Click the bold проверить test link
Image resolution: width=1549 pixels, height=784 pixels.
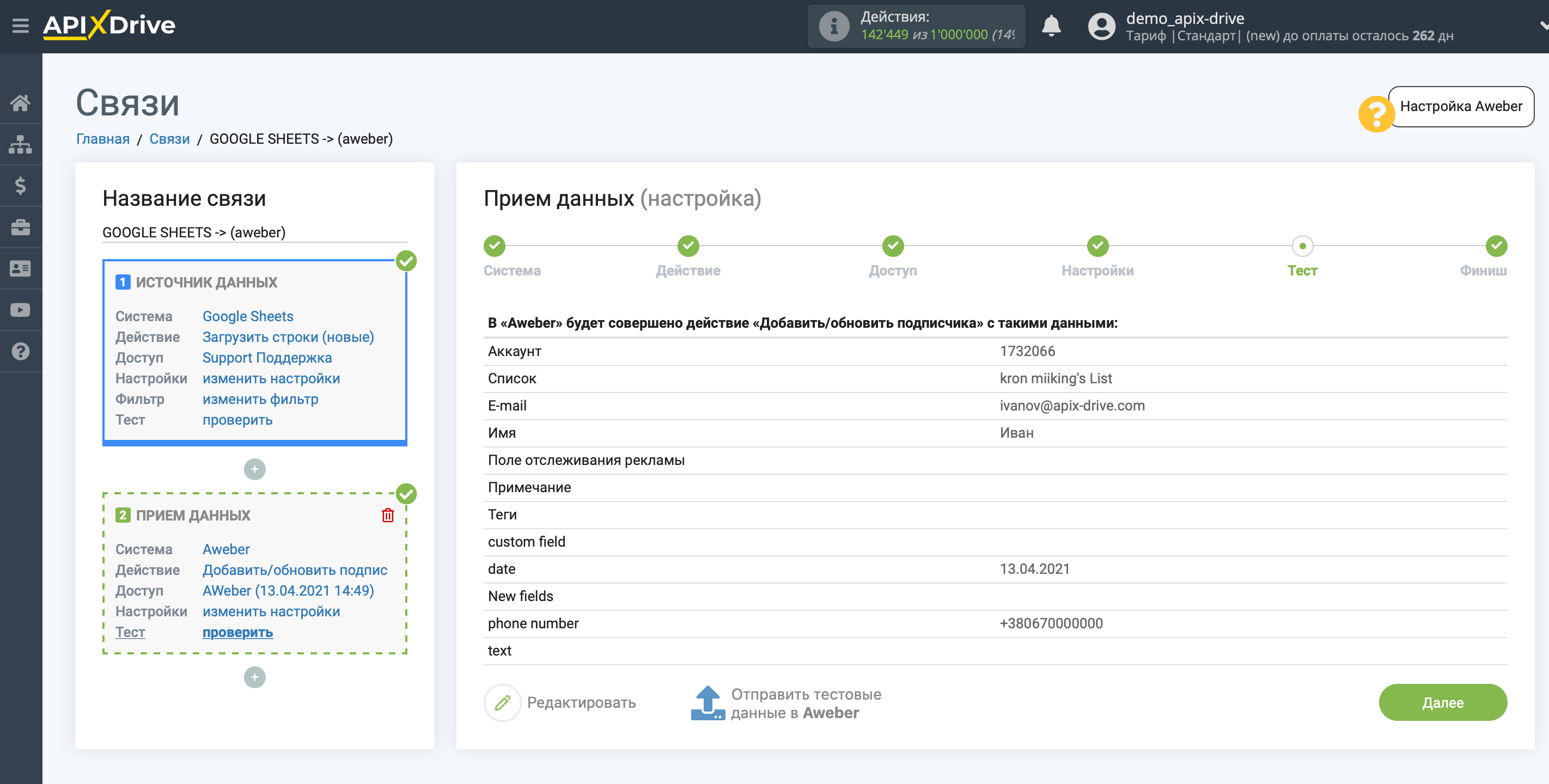tap(237, 632)
